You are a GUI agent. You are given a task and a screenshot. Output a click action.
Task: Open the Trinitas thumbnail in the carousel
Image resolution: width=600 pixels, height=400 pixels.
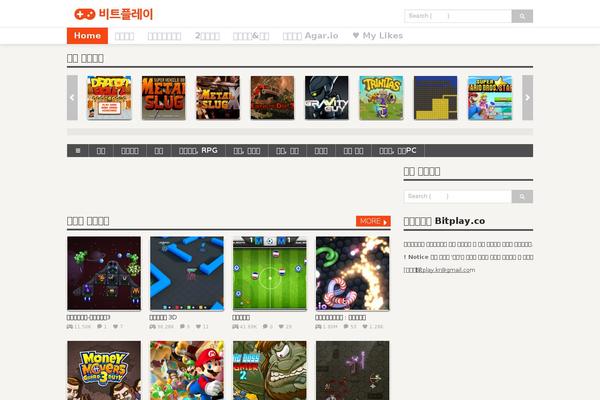click(381, 98)
